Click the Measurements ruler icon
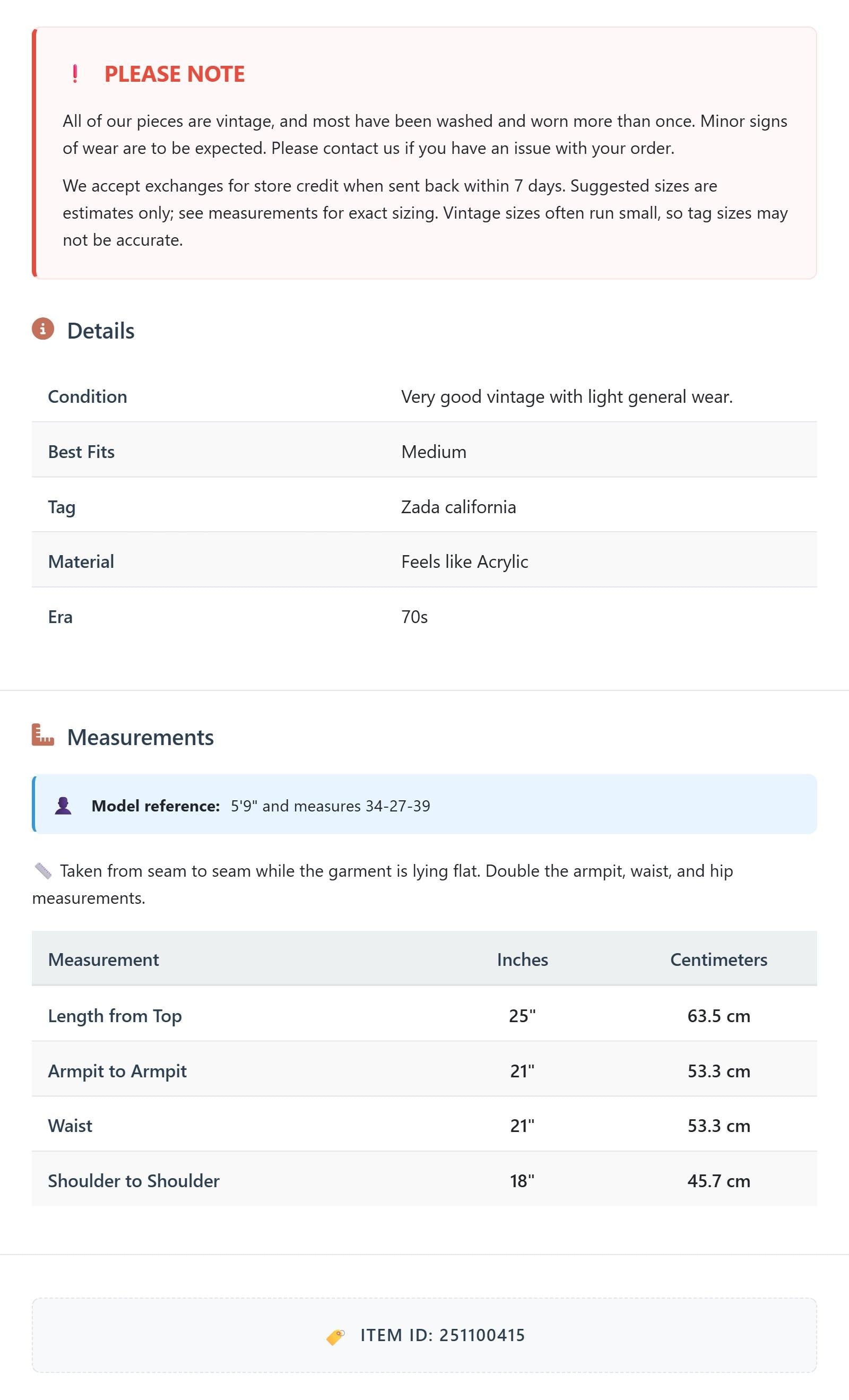 42,734
